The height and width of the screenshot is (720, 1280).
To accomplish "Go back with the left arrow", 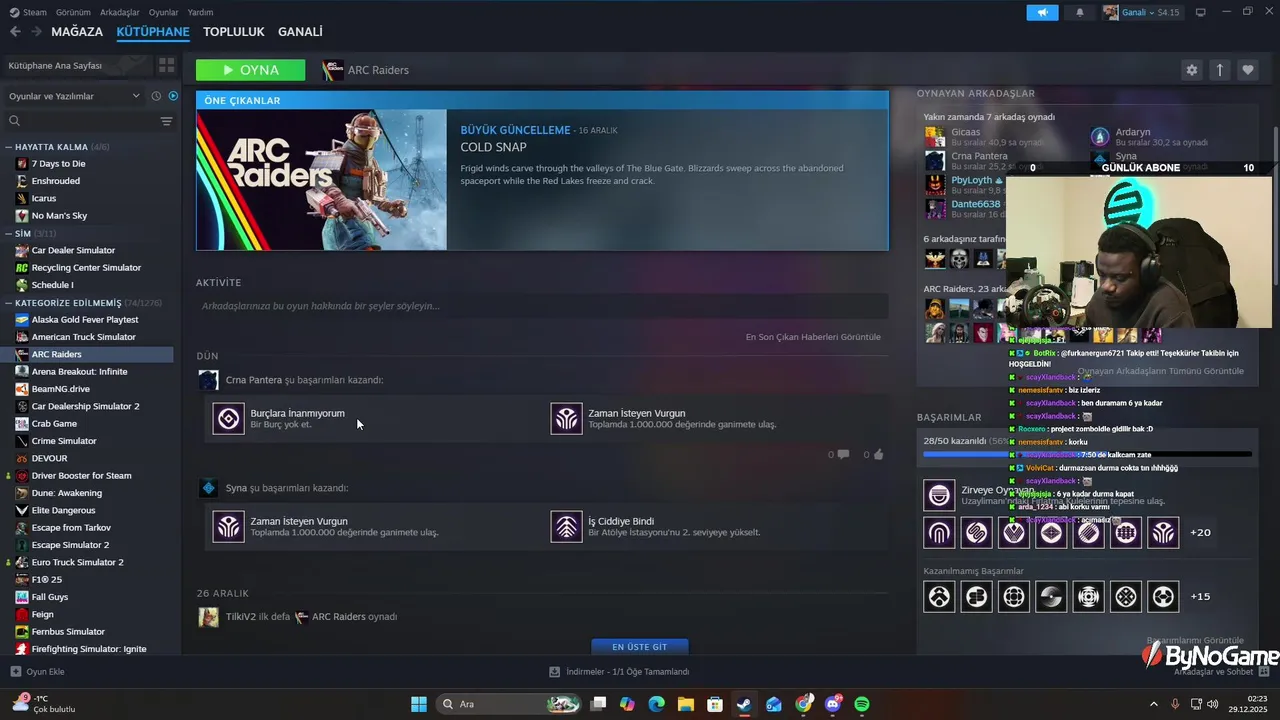I will [15, 32].
